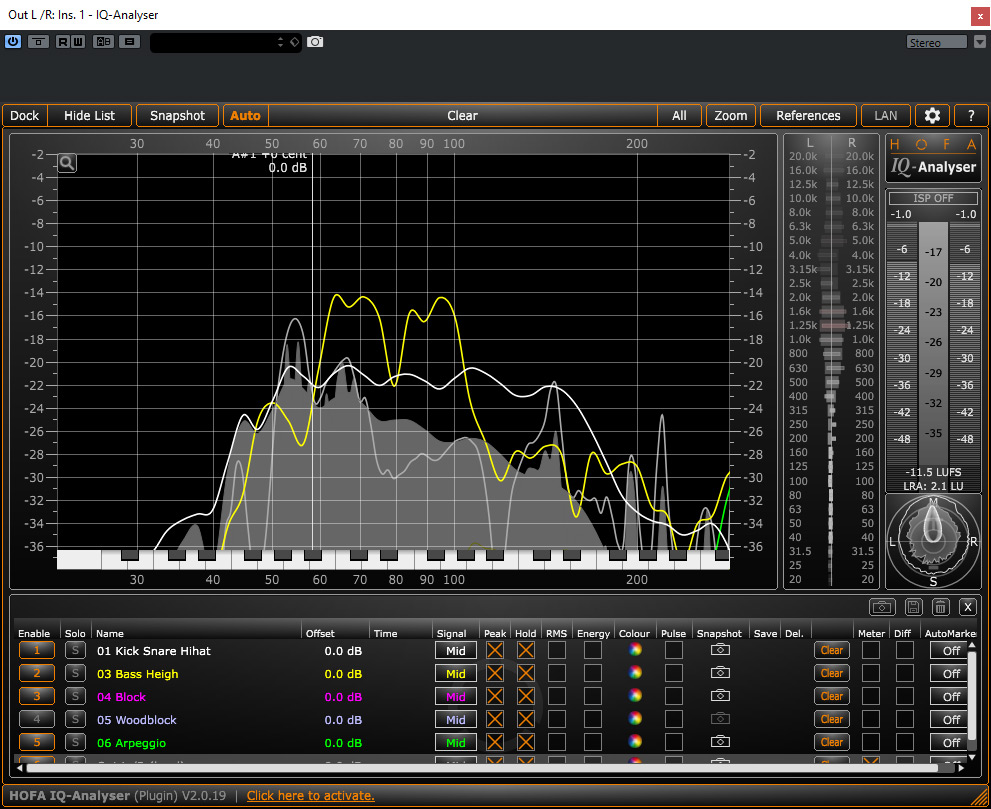Click the magnifier icon in the spectrum graph
991x809 pixels.
click(x=67, y=162)
